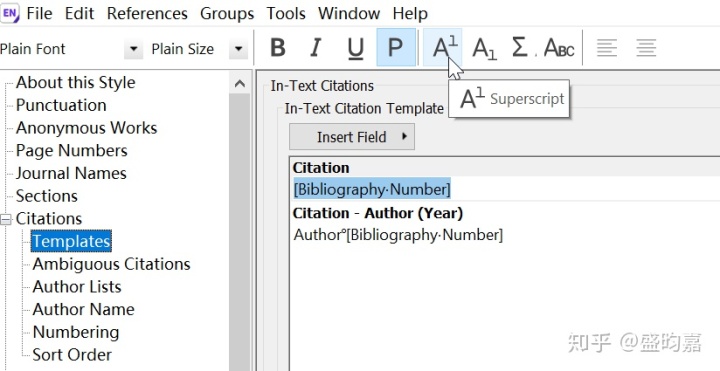Image resolution: width=720 pixels, height=371 pixels.
Task: Apply Small Caps formatting
Action: click(559, 48)
